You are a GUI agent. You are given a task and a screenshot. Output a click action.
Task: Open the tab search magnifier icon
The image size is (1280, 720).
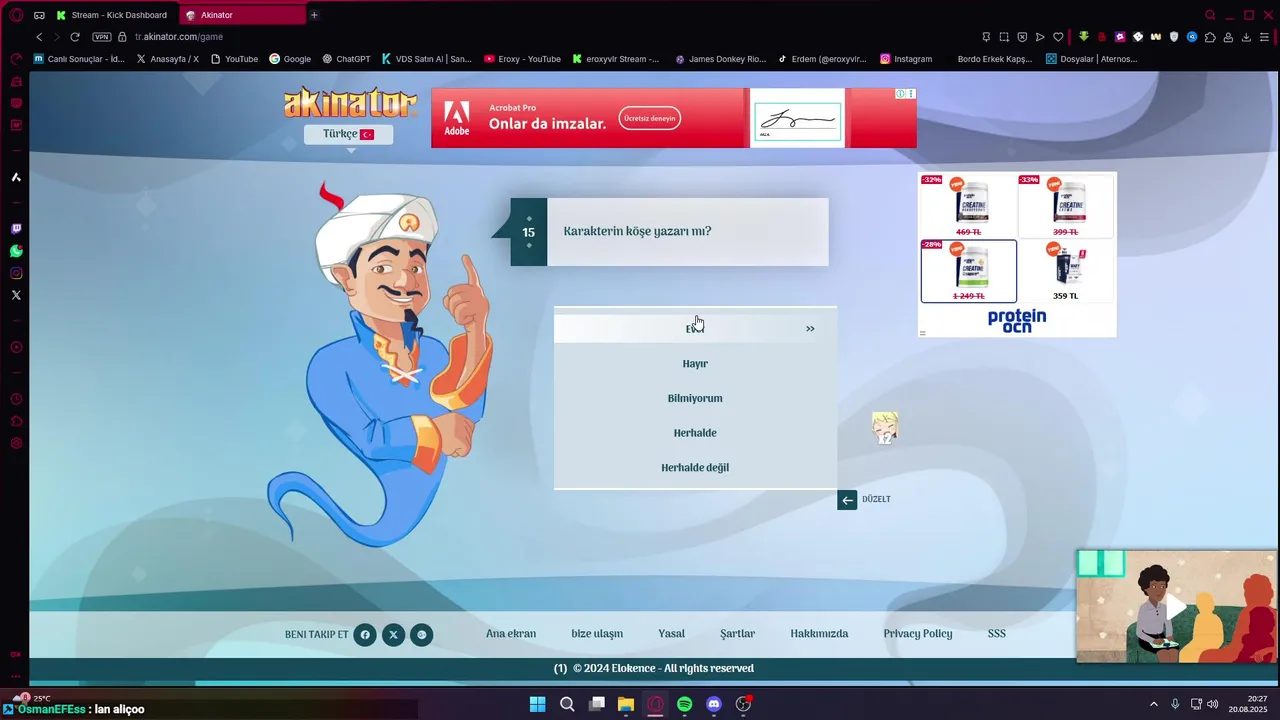coord(1210,15)
